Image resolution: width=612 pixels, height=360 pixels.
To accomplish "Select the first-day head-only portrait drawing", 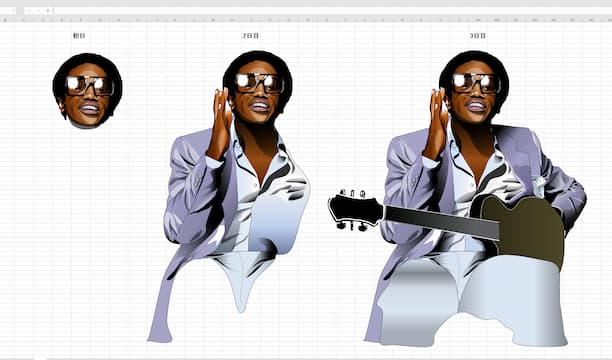I will click(87, 91).
